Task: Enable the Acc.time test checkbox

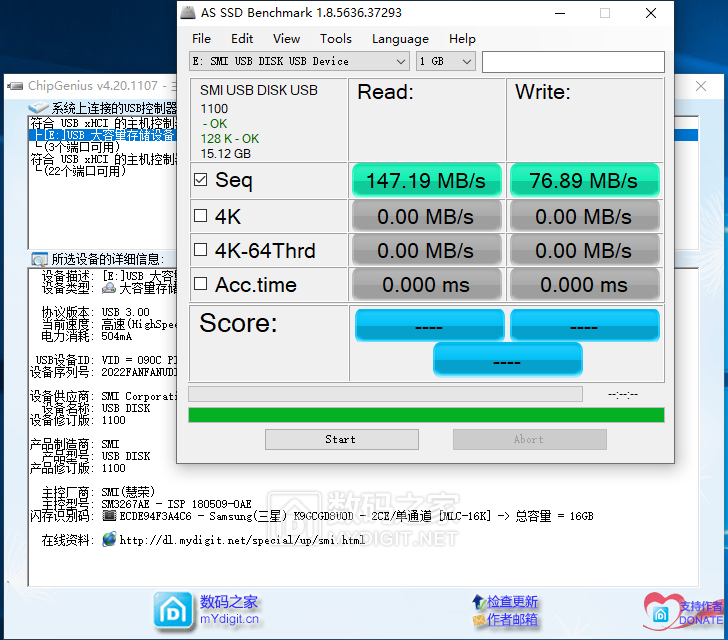Action: click(201, 283)
